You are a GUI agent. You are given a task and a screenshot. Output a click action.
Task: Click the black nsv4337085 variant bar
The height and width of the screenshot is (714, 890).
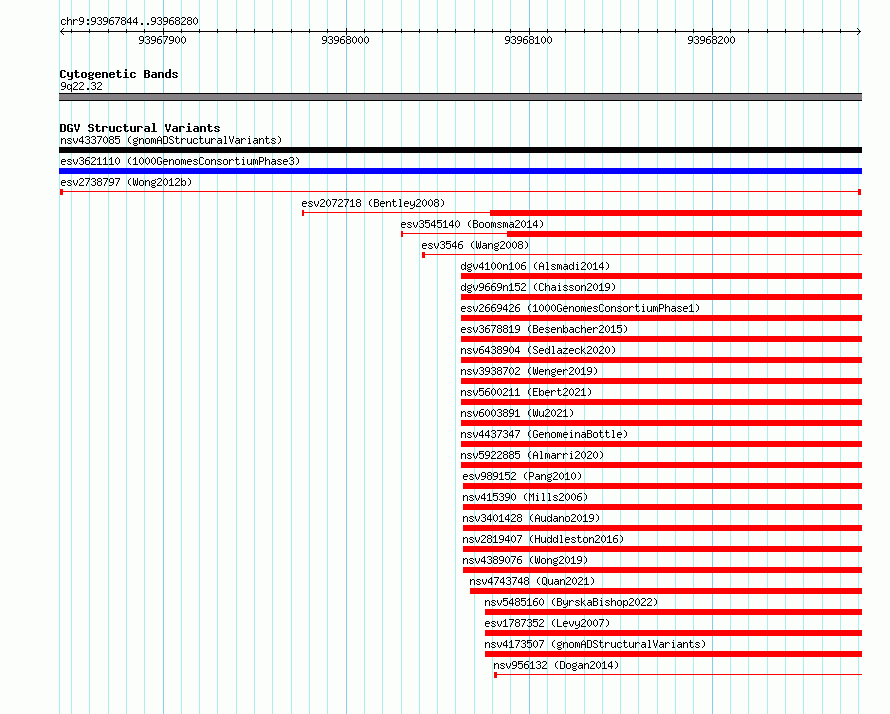coord(460,150)
